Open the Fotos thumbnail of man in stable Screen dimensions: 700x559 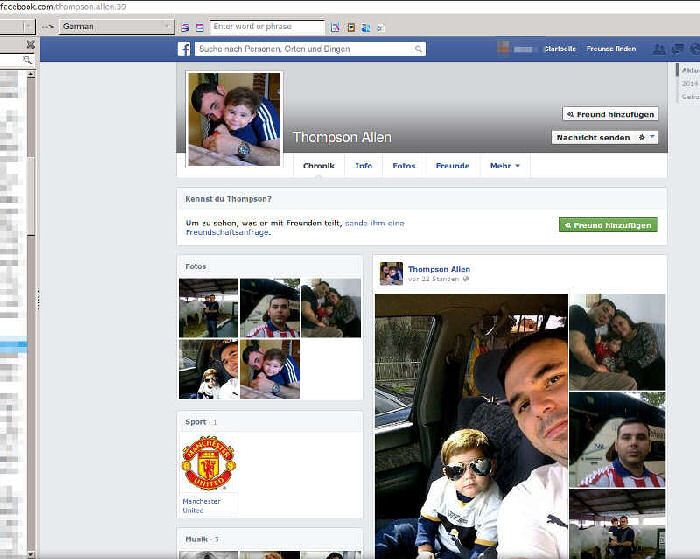coord(208,308)
